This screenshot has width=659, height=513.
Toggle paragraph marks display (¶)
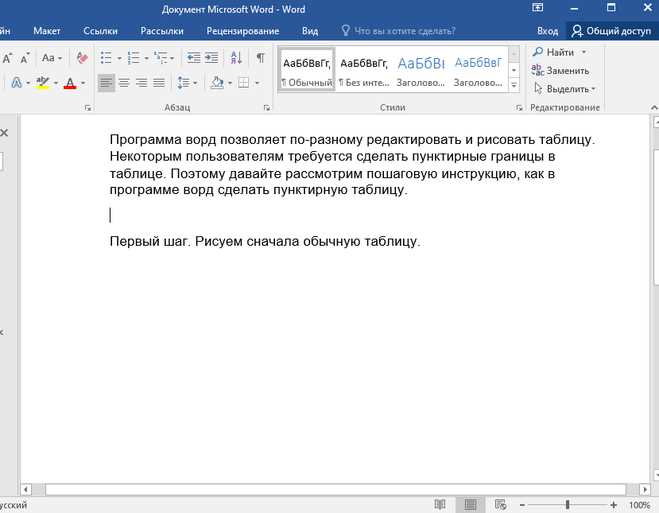(x=261, y=58)
